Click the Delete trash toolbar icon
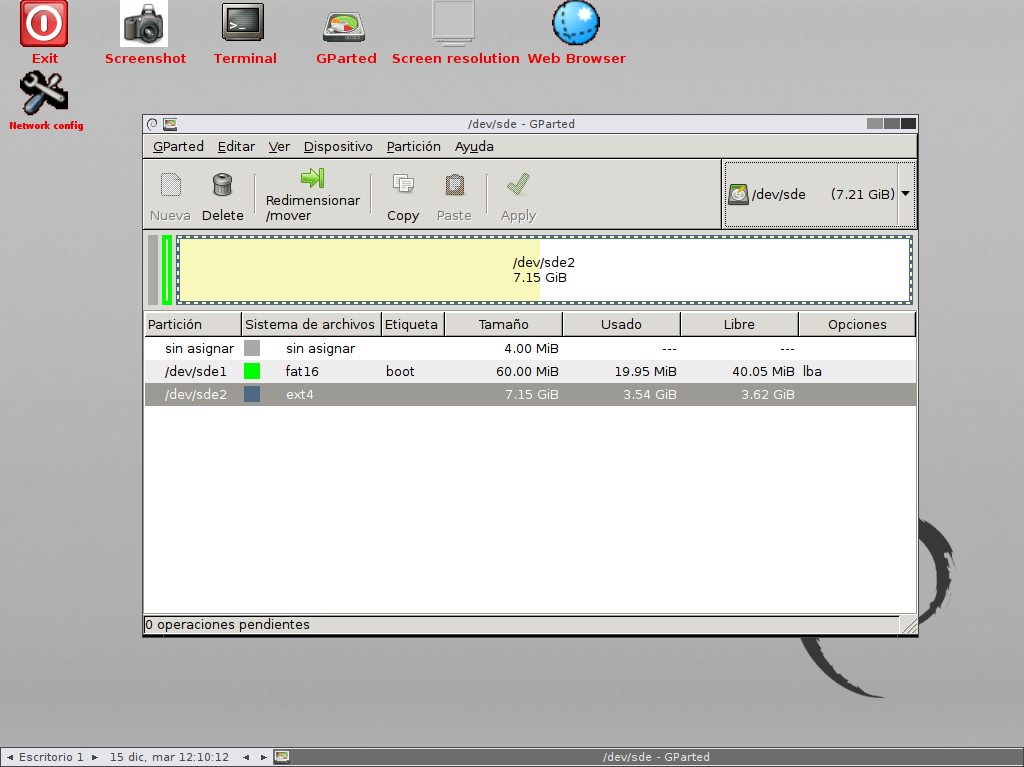 pyautogui.click(x=223, y=185)
